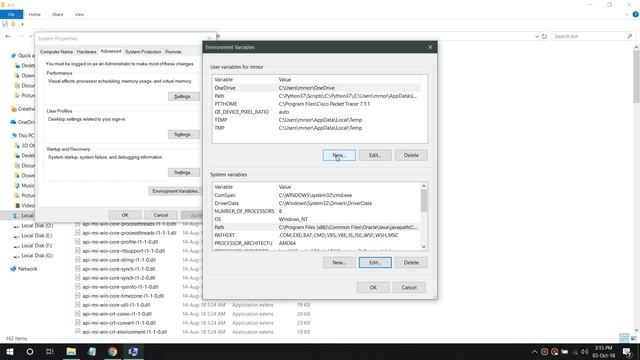Click system variables scroll-up arrow
The image size is (640, 360).
[x=424, y=186]
